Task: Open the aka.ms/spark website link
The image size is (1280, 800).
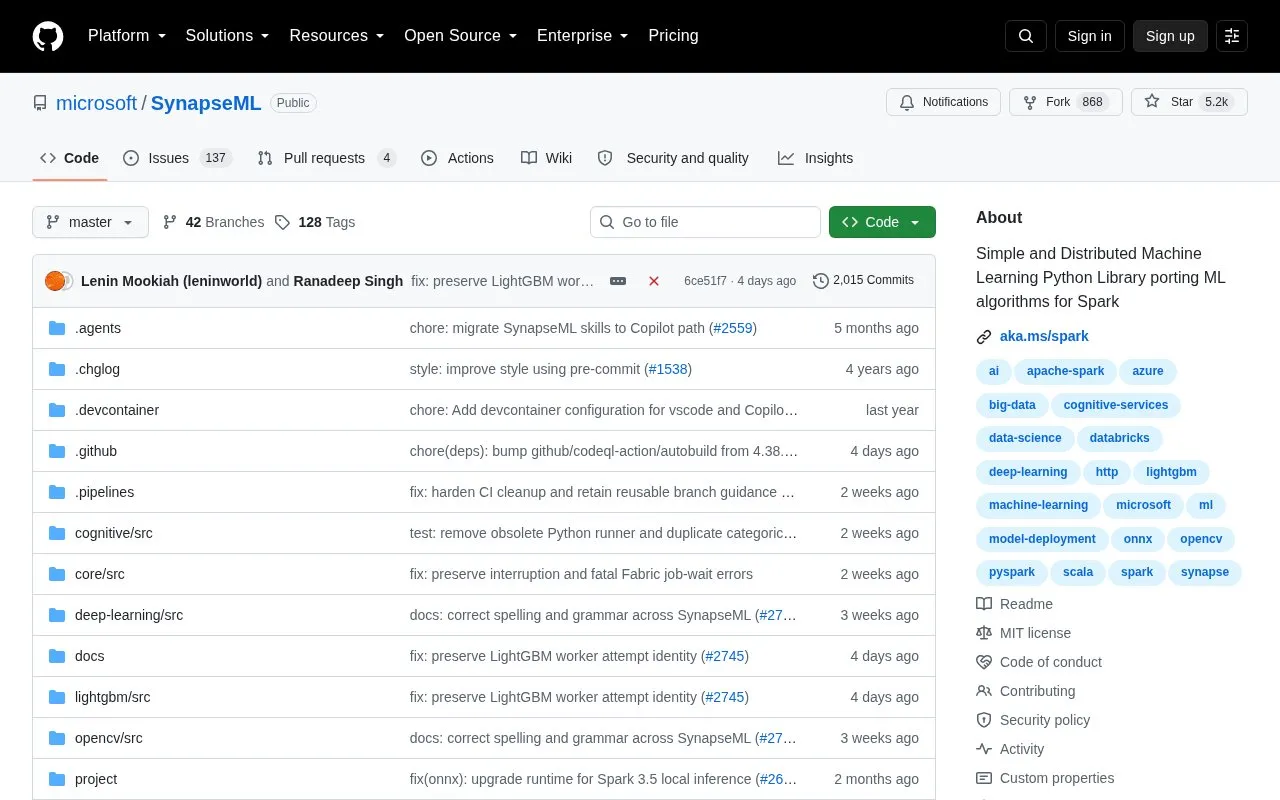Action: [1044, 337]
